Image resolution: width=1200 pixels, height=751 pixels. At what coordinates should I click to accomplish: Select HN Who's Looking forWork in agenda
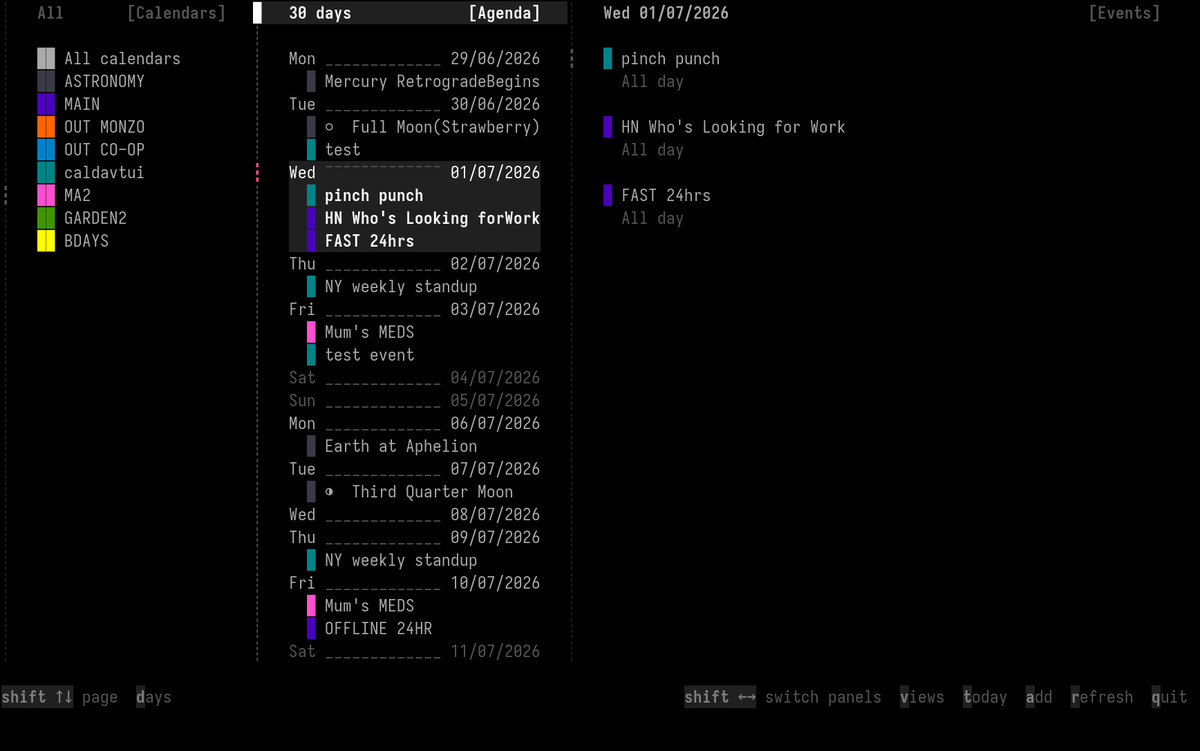click(432, 218)
